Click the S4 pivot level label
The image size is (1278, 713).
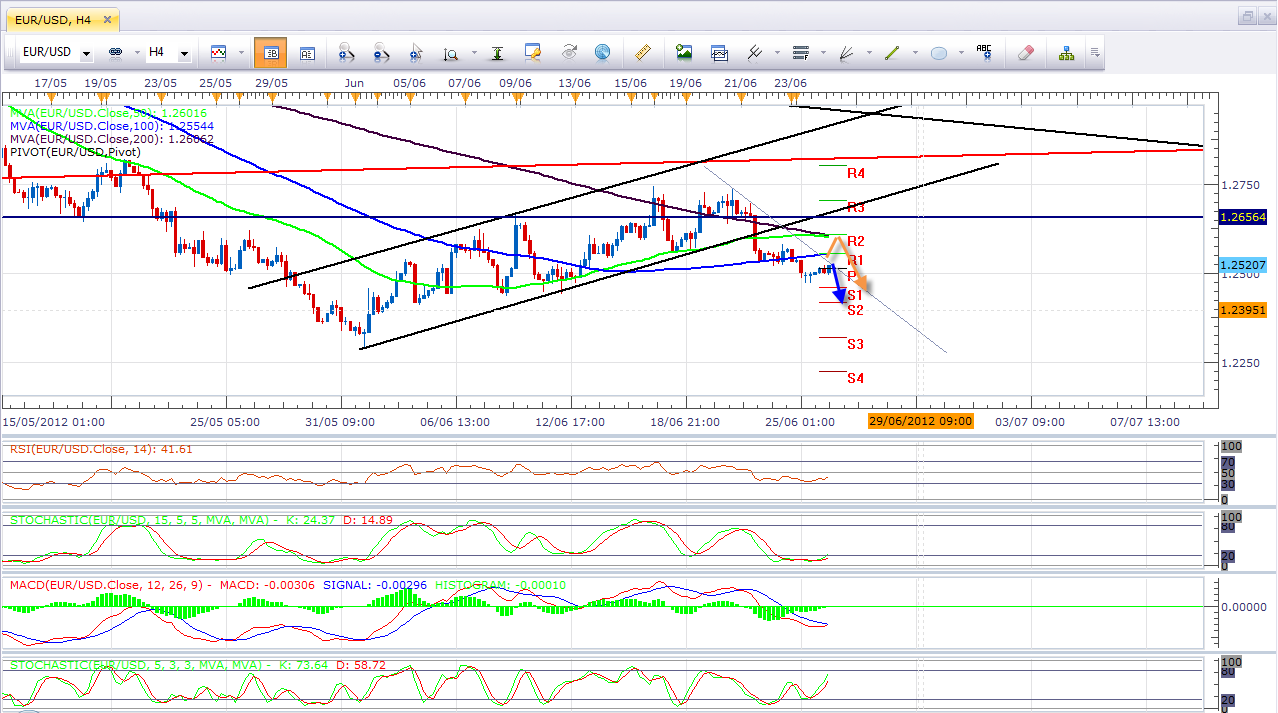pos(856,378)
